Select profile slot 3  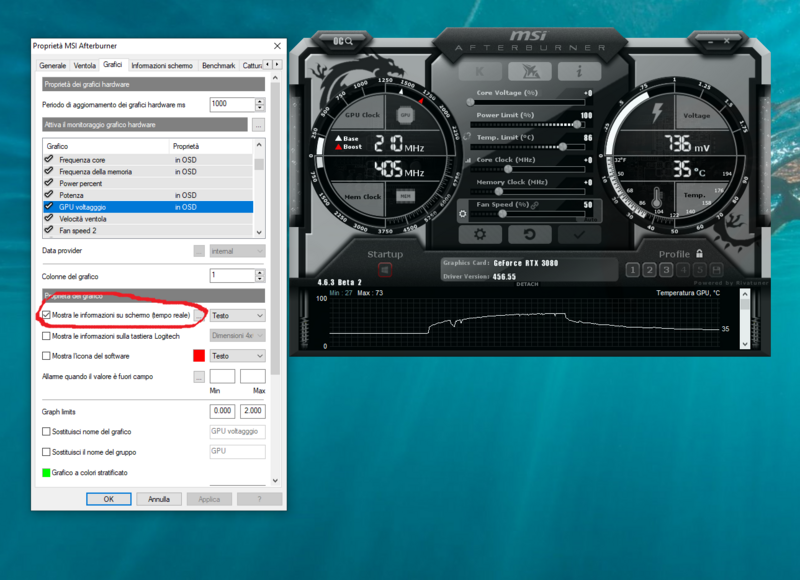pos(666,270)
